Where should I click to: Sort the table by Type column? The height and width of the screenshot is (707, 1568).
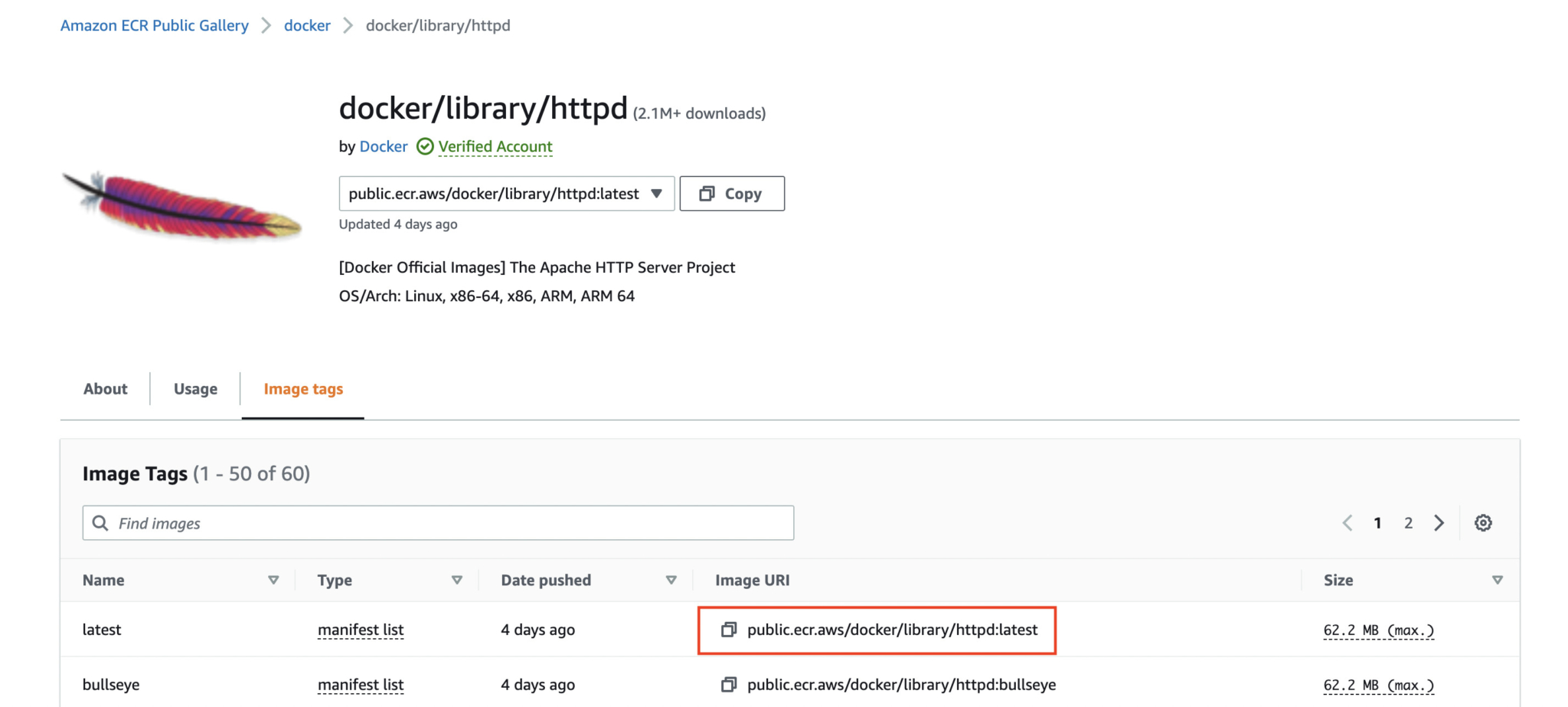(457, 580)
